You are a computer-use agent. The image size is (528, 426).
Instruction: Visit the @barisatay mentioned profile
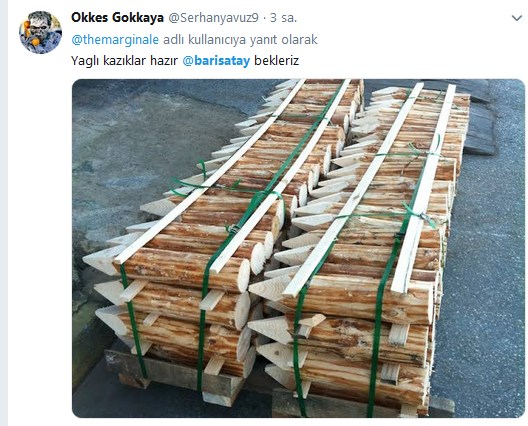pos(216,61)
